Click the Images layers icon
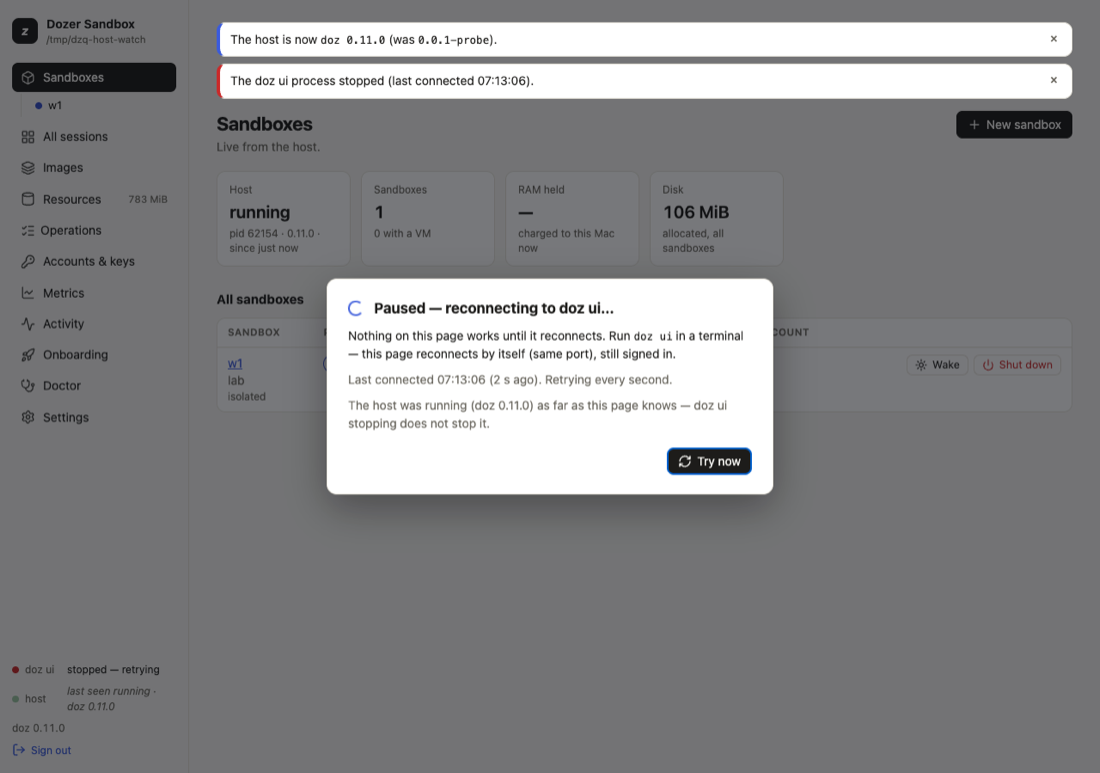Image resolution: width=1100 pixels, height=773 pixels. point(28,168)
